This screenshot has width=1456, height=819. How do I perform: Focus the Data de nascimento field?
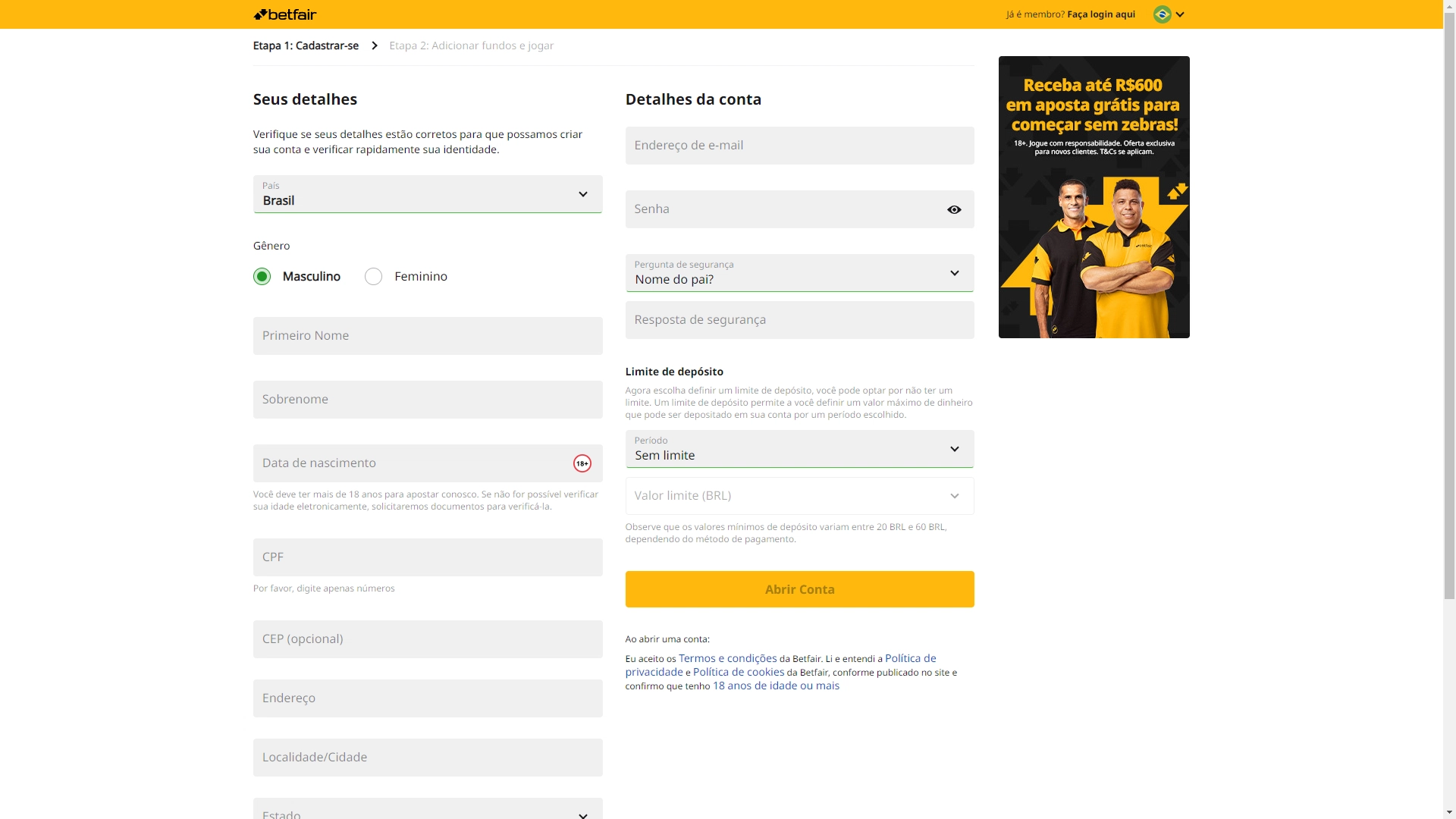pyautogui.click(x=428, y=463)
